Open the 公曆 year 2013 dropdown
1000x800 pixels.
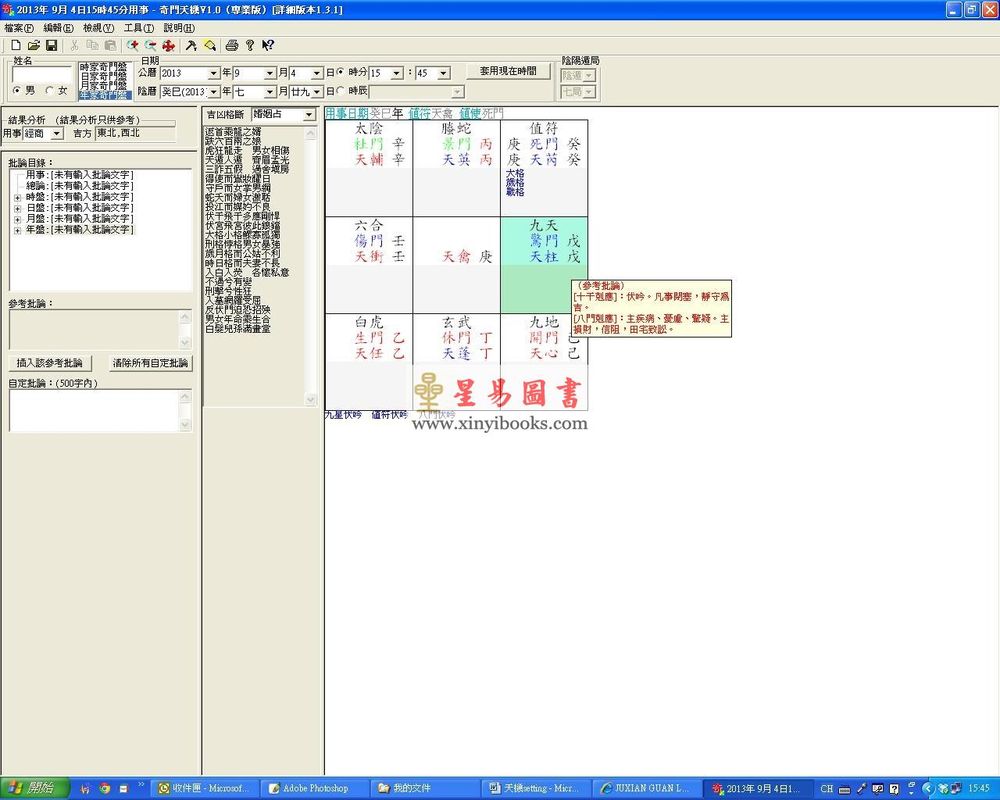pos(214,73)
